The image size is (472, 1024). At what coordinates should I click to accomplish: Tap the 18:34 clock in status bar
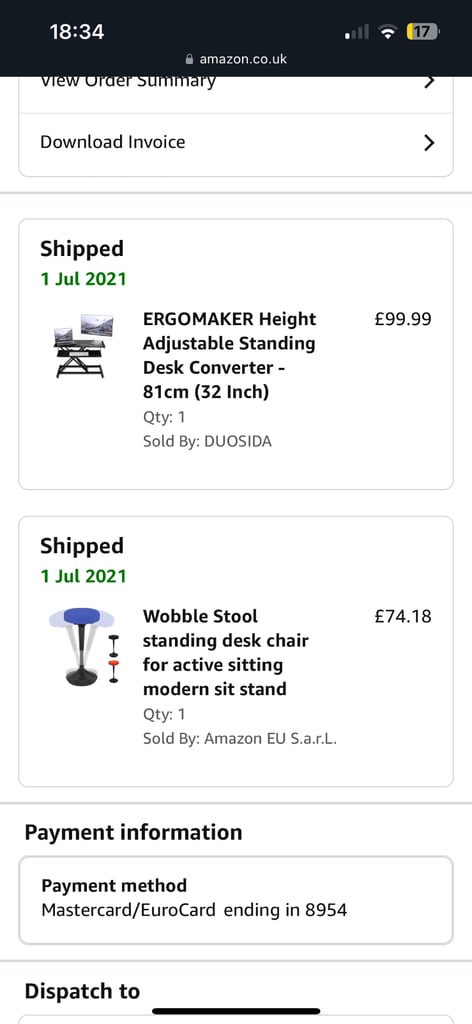pyautogui.click(x=77, y=31)
